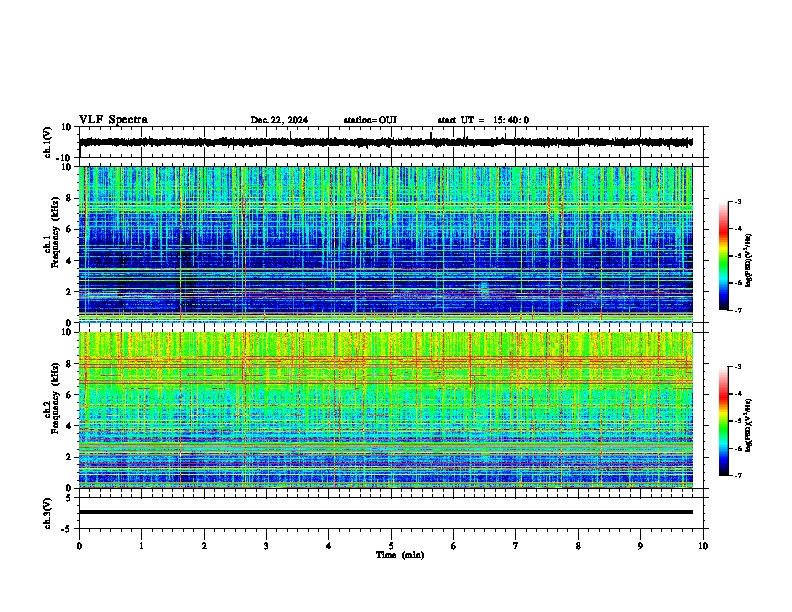Click the ch.1 log(PSD) color bar label

748,261
